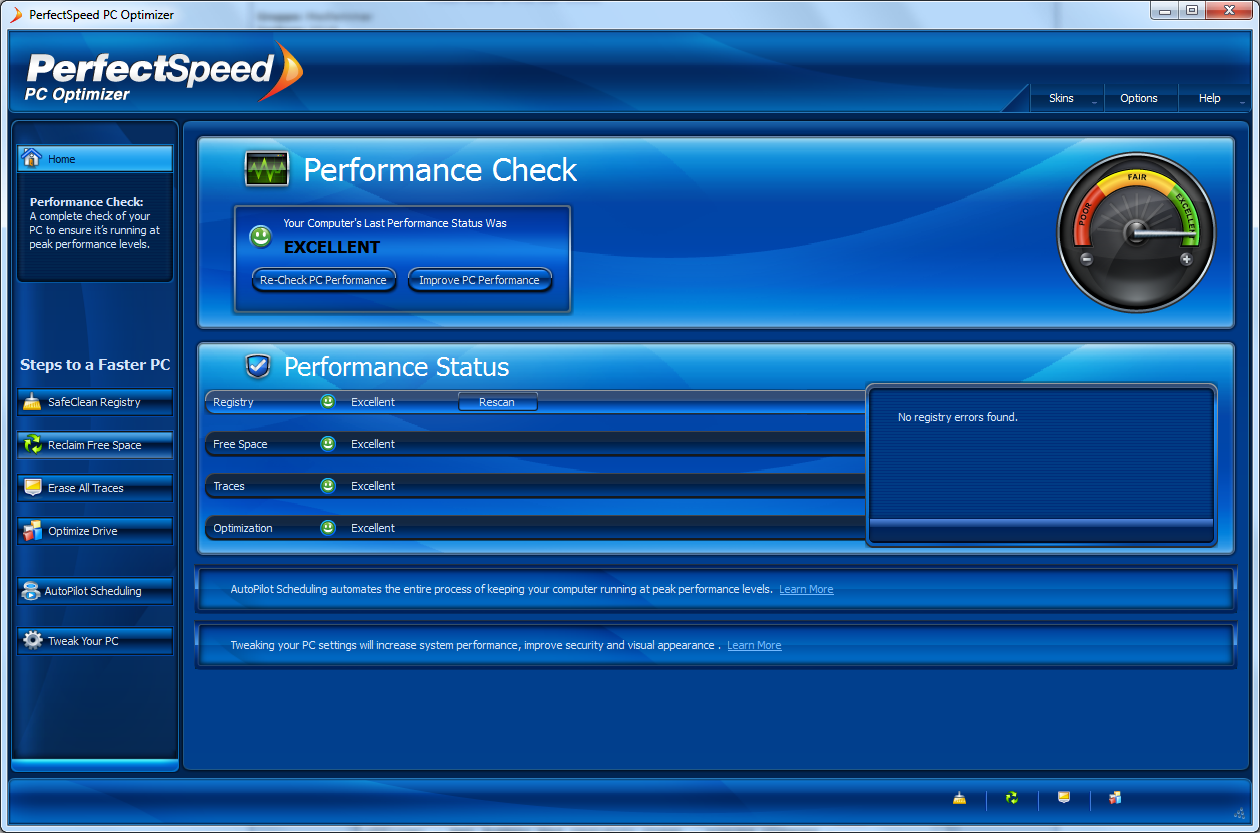The width and height of the screenshot is (1260, 833).
Task: Click 'Excellent' rating in the Optimization row
Action: point(373,528)
